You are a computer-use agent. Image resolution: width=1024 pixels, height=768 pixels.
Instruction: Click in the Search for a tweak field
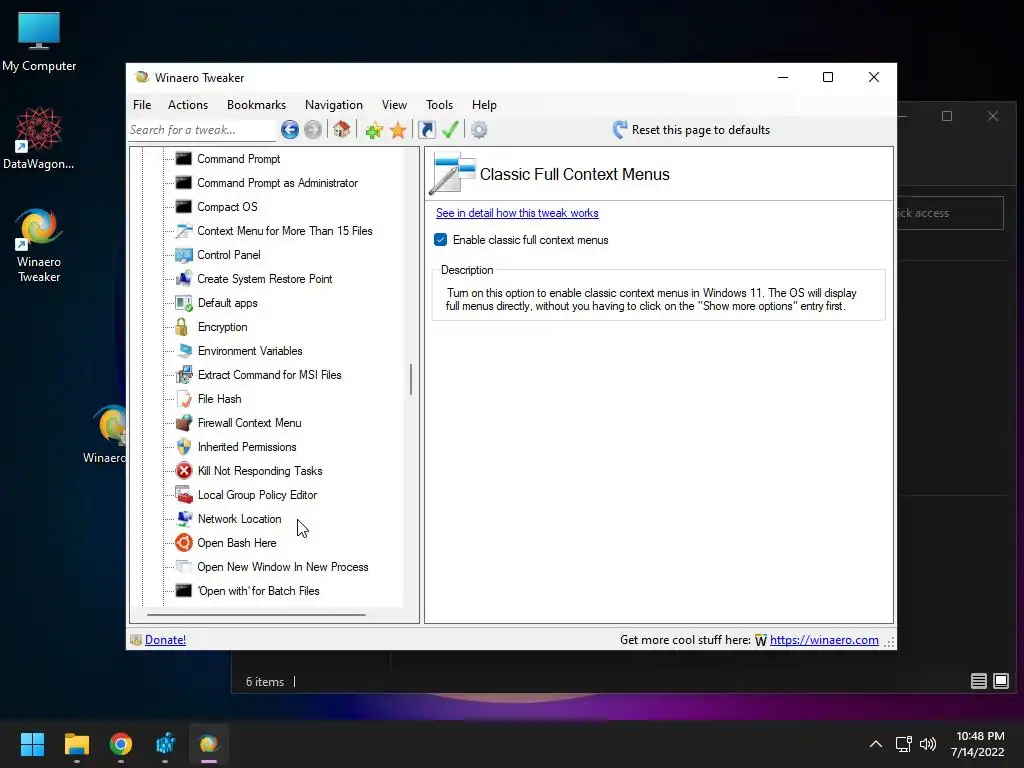(202, 130)
